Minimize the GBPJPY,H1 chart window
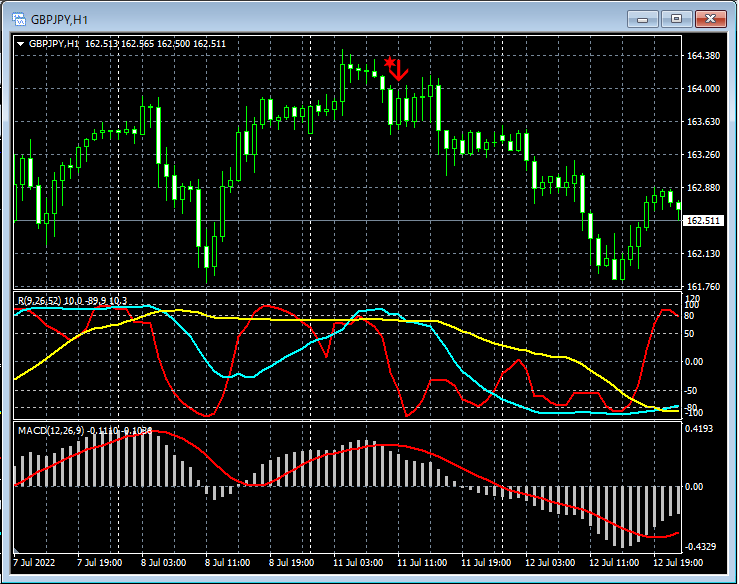 645,18
